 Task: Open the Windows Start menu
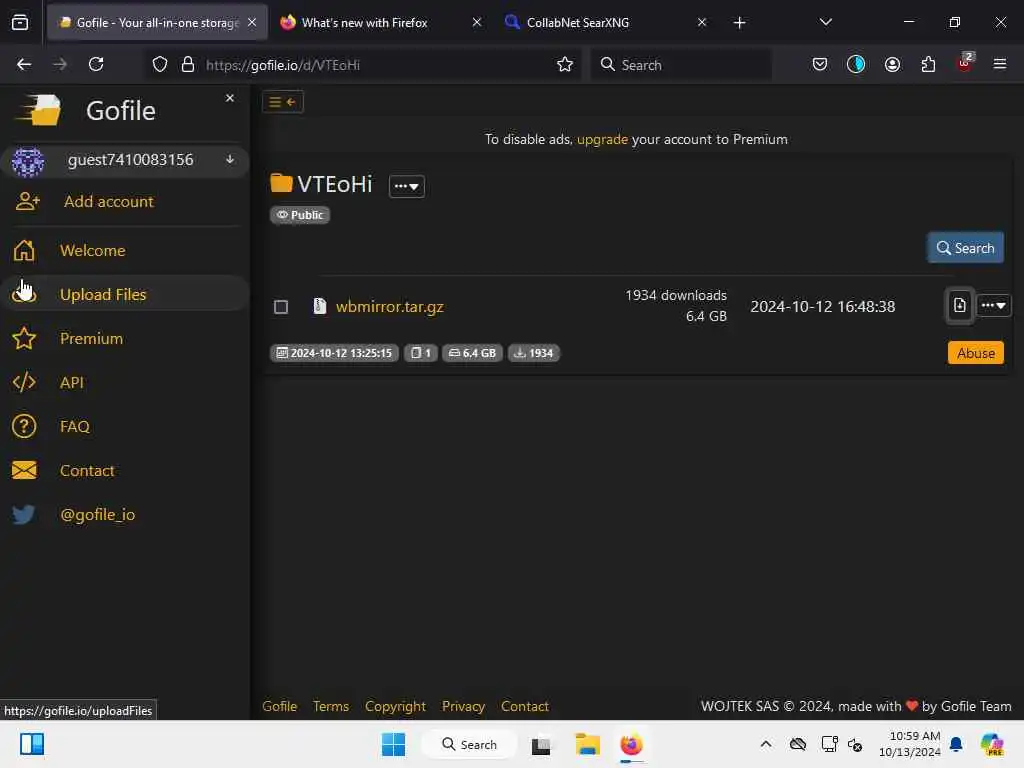[393, 744]
